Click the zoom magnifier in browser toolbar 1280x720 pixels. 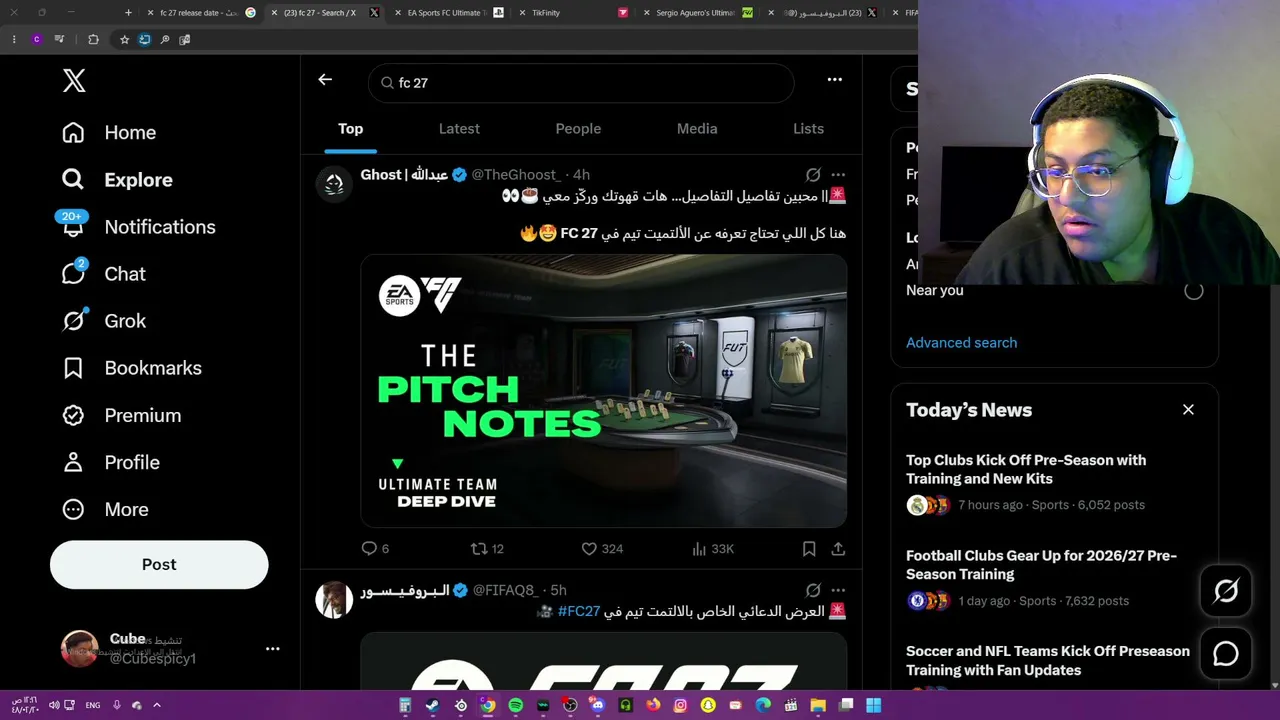pos(165,39)
